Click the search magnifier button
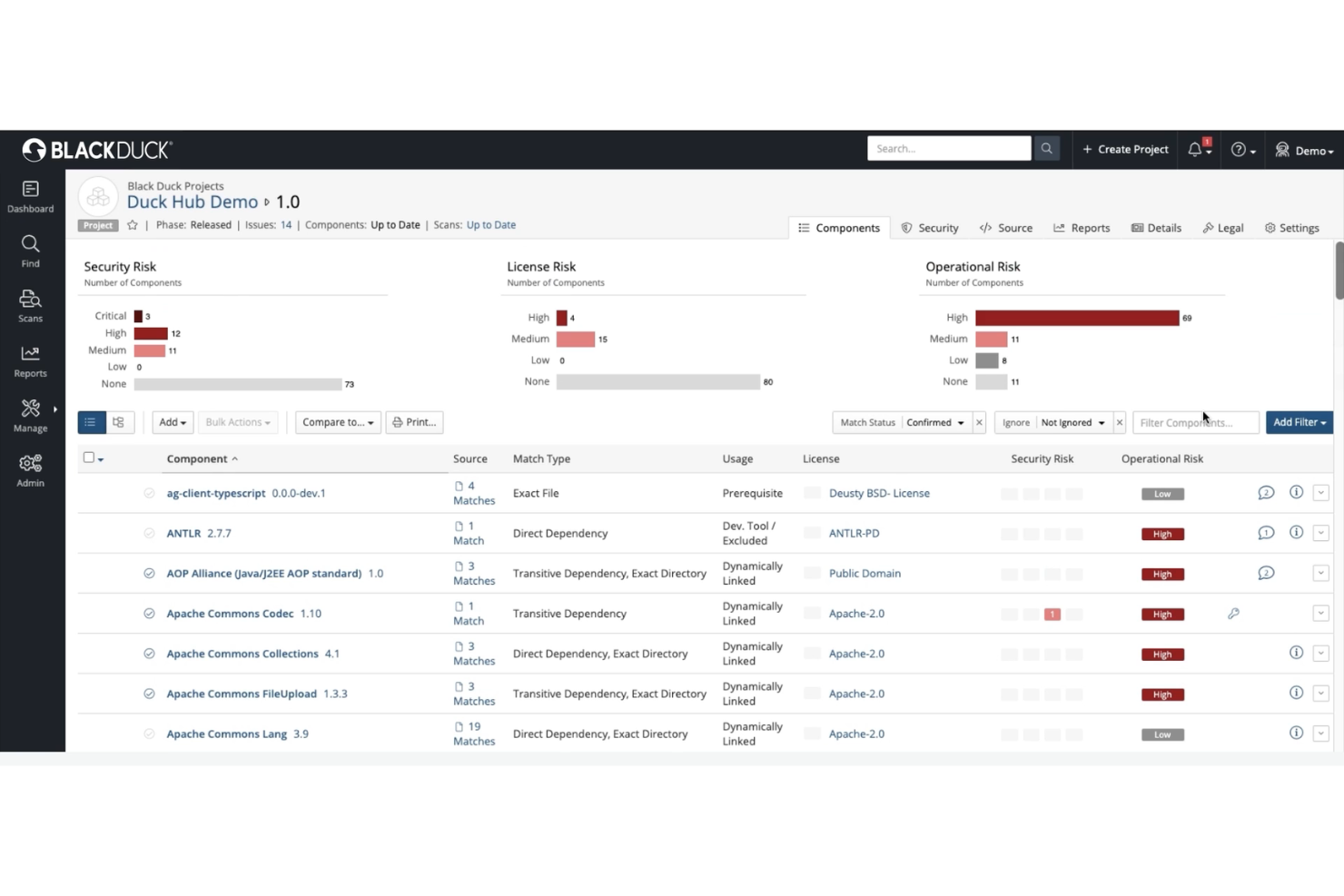1344x896 pixels. tap(1046, 149)
